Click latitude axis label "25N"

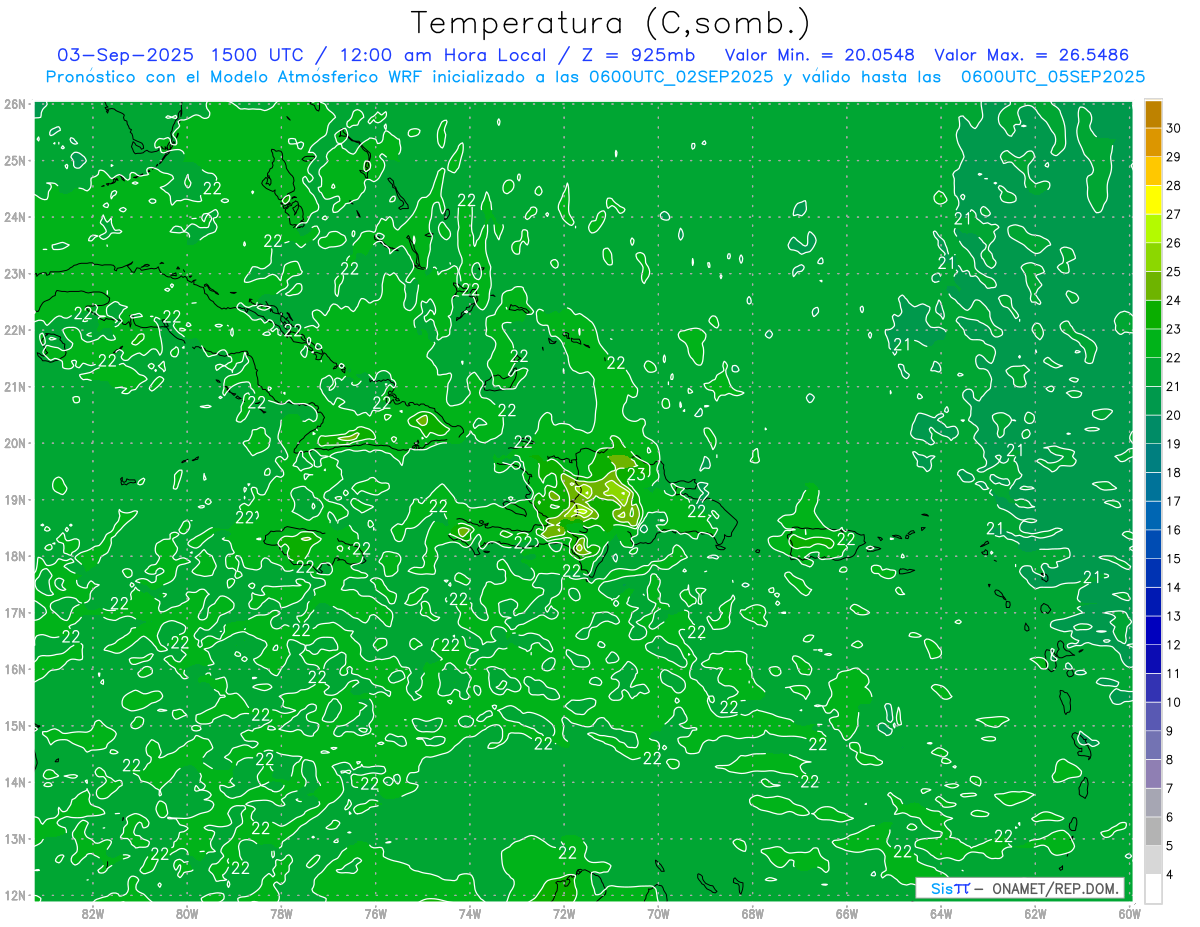click(x=14, y=160)
